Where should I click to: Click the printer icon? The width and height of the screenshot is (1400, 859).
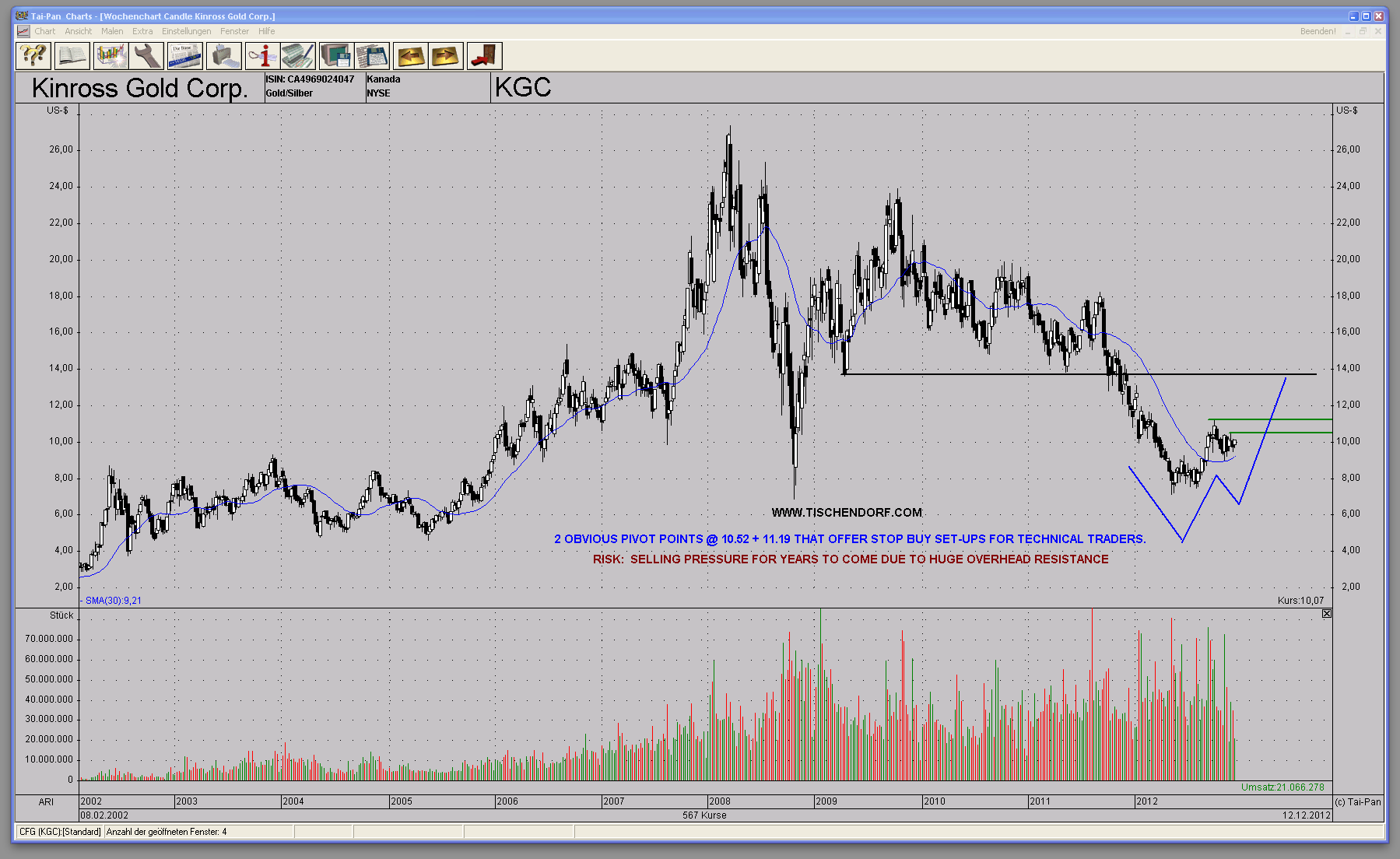point(223,56)
